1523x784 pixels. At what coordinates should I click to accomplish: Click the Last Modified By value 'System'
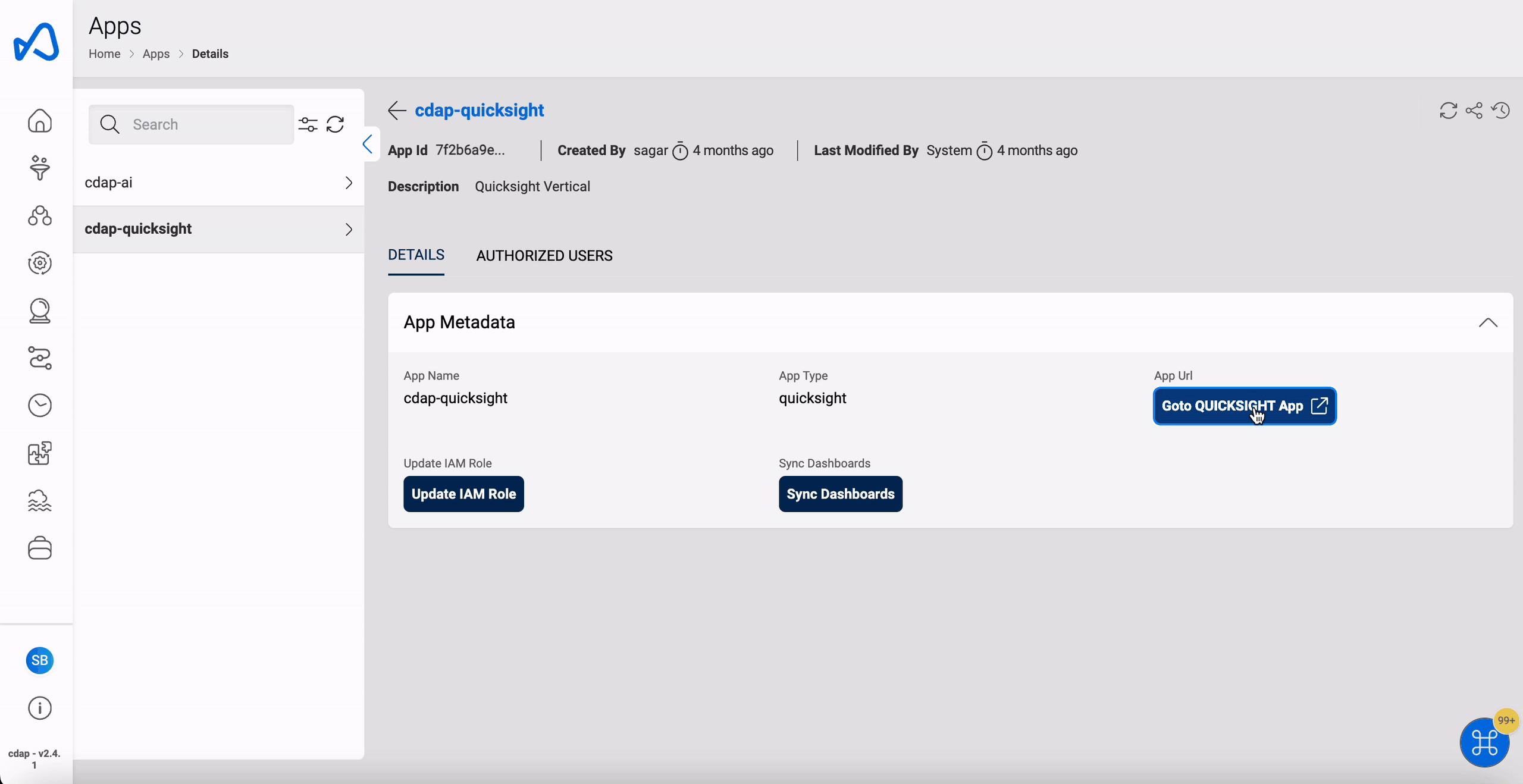(949, 150)
